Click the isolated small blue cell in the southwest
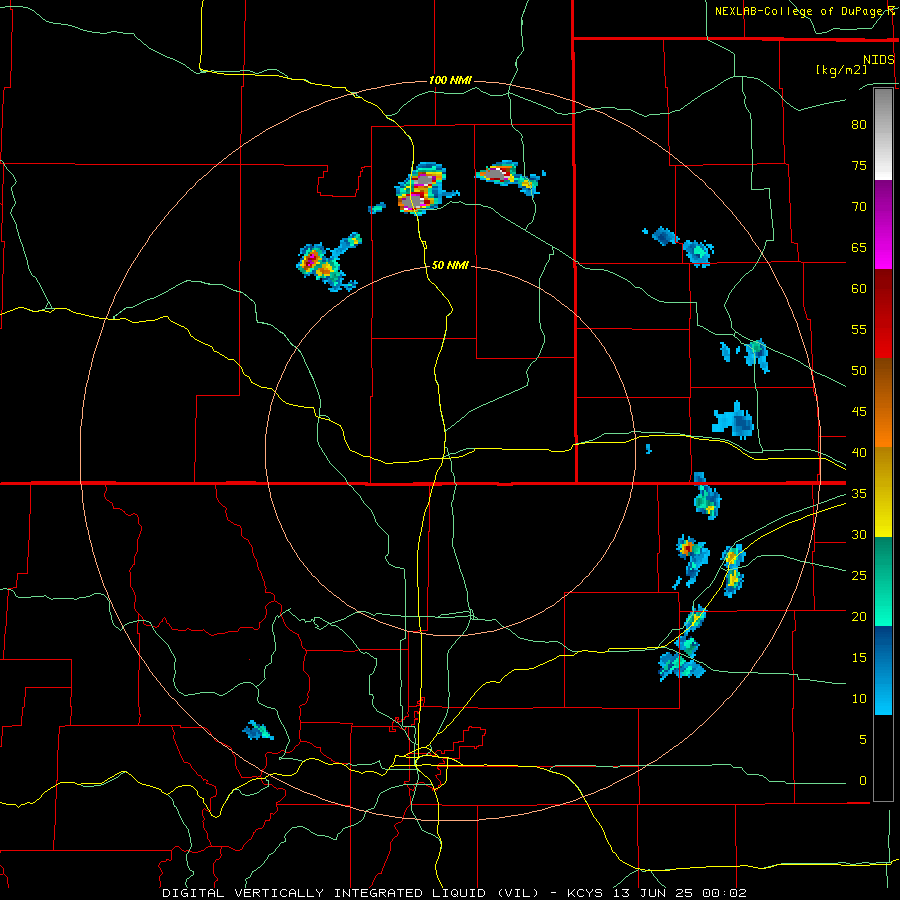The width and height of the screenshot is (900, 900). point(258,731)
